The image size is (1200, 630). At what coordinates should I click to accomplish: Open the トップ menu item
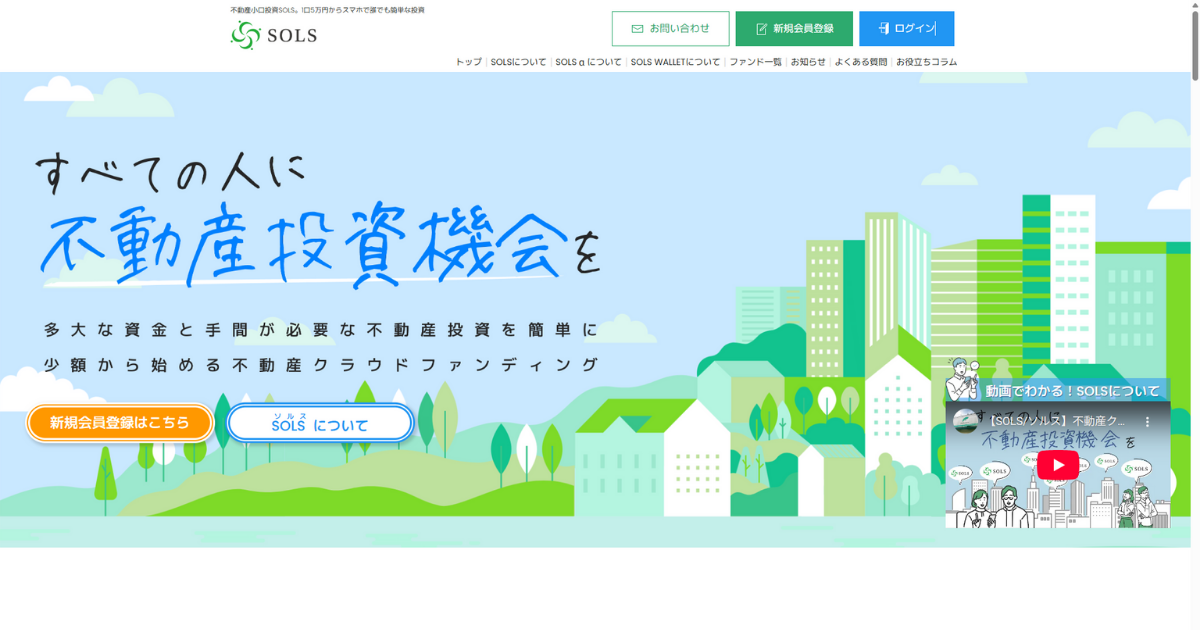(468, 62)
